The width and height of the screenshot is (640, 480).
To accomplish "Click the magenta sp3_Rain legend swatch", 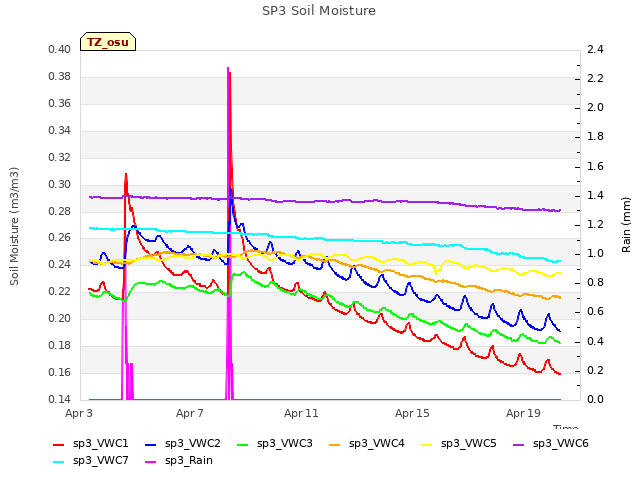I will pos(151,462).
